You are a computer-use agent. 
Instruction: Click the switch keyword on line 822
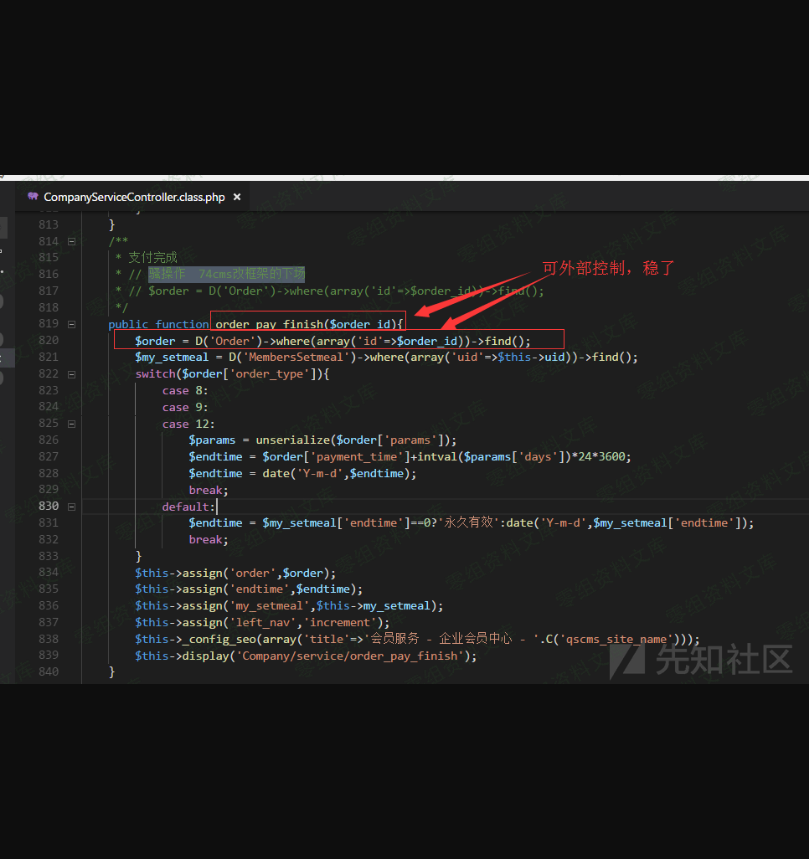point(156,374)
